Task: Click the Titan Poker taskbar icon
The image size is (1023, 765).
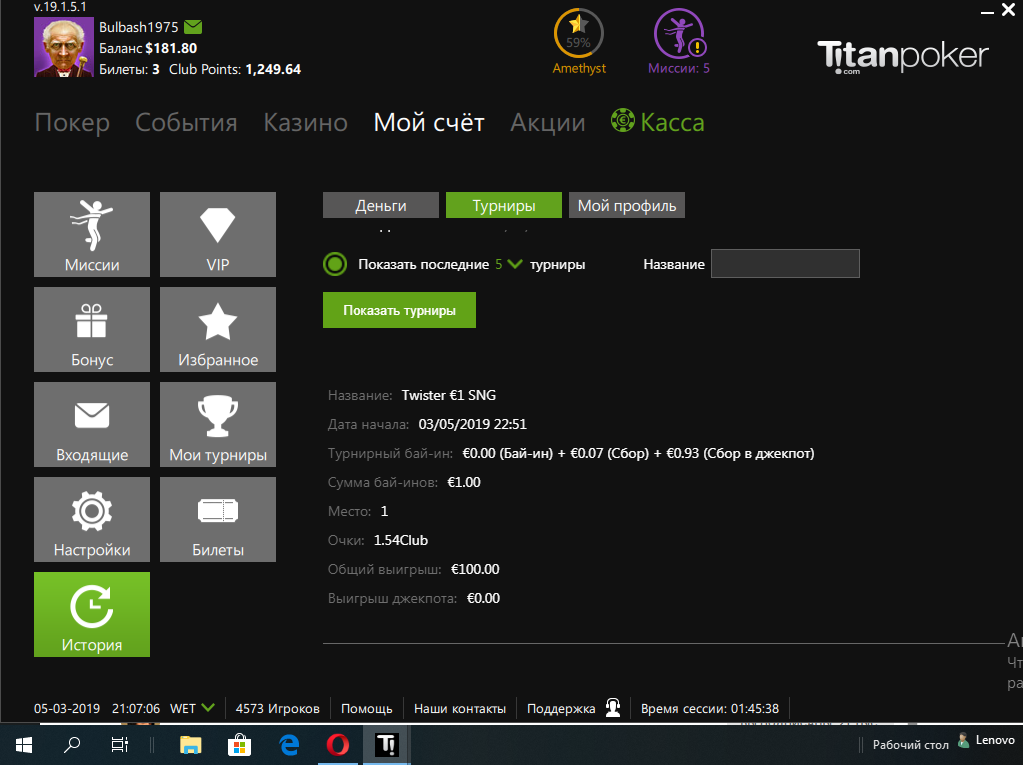Action: tap(386, 745)
